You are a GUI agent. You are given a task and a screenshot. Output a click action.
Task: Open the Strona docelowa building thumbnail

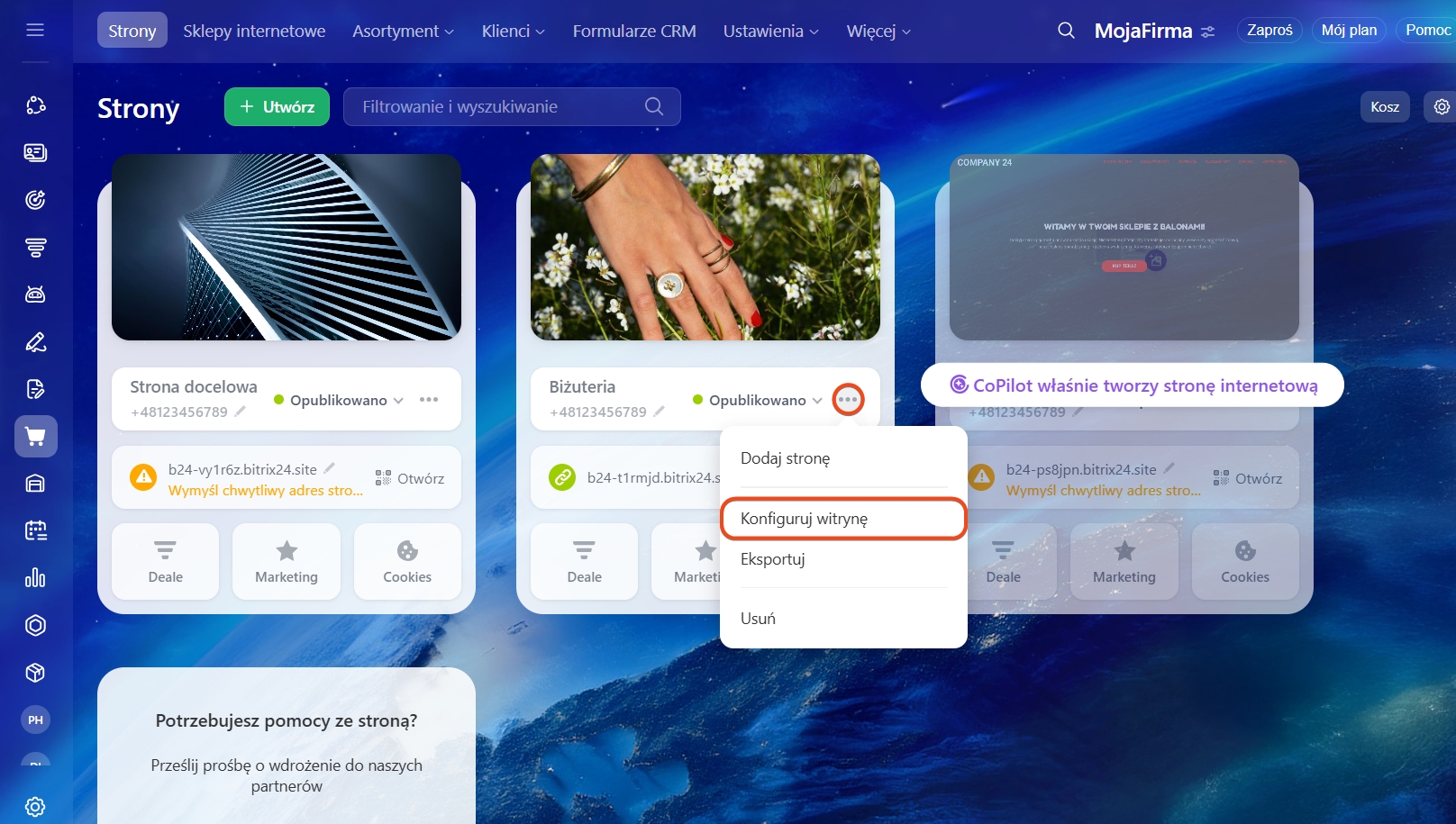click(x=287, y=247)
